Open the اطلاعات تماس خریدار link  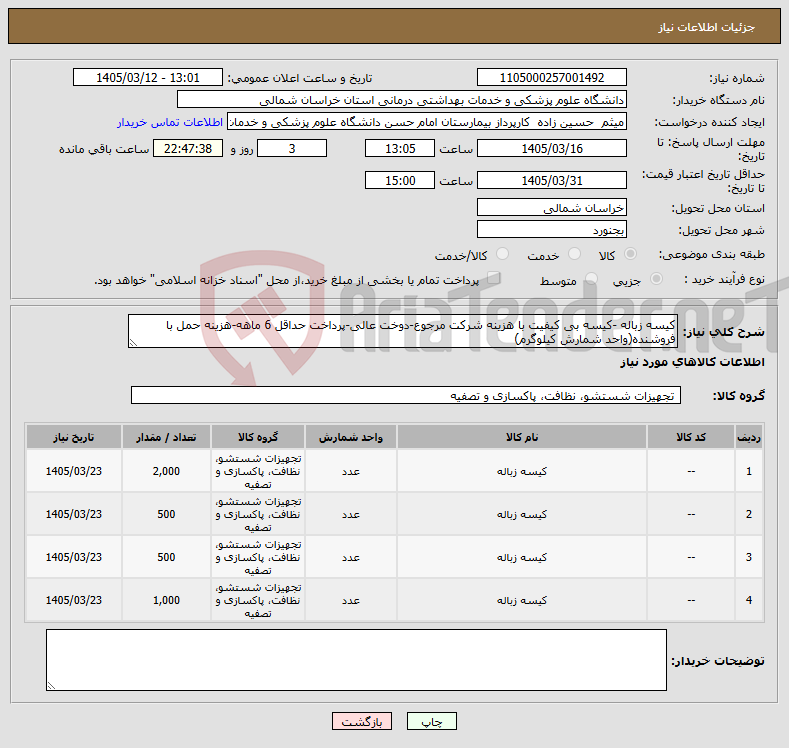pos(170,122)
